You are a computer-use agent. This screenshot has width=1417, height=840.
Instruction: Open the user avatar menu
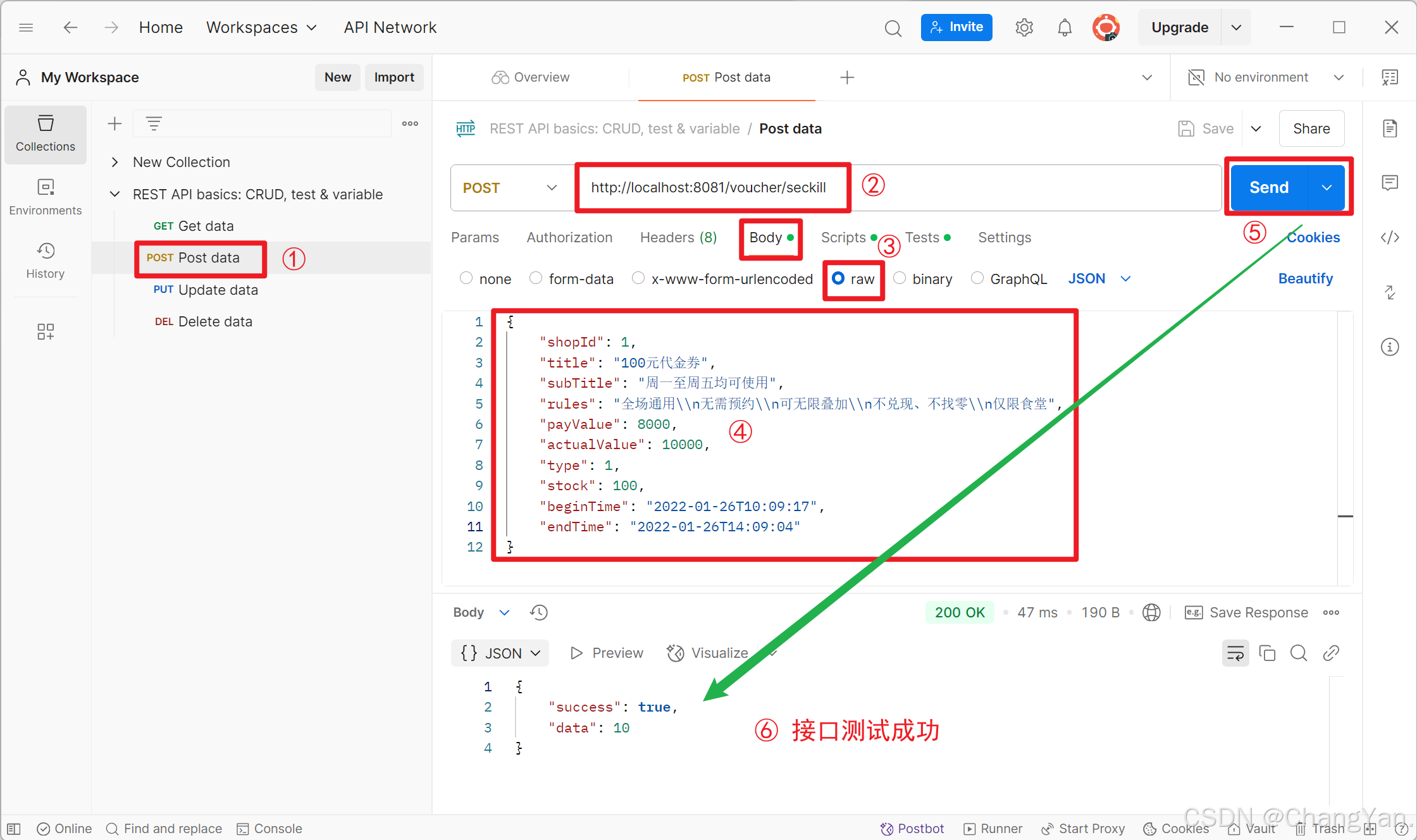point(1106,28)
